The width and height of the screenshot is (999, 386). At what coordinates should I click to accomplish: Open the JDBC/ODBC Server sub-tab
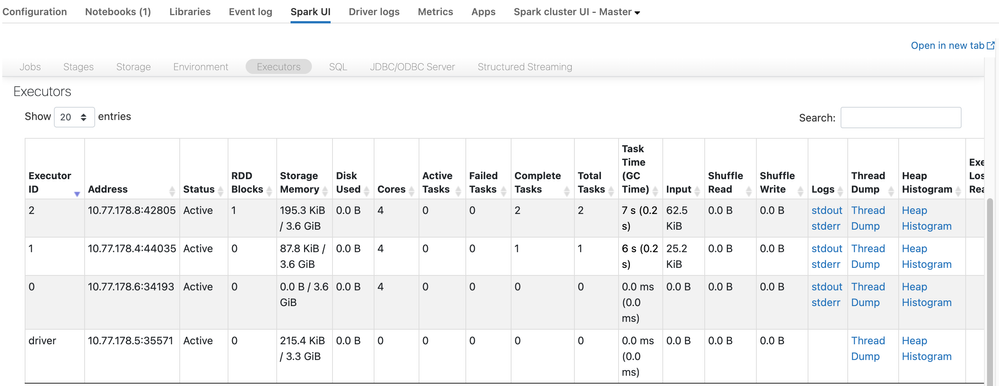pyautogui.click(x=412, y=67)
